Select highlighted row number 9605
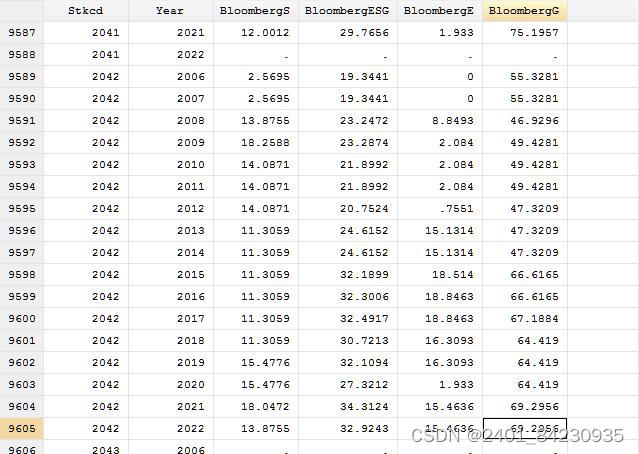The image size is (639, 454). 22,429
